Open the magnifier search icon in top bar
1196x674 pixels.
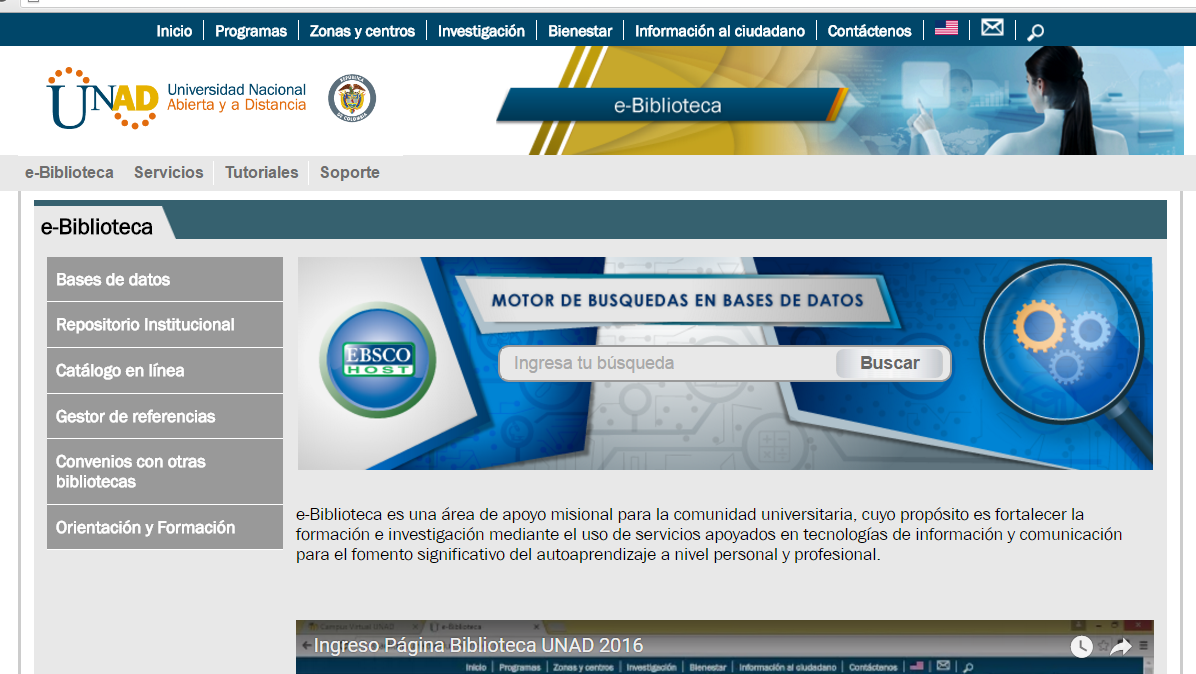1035,32
